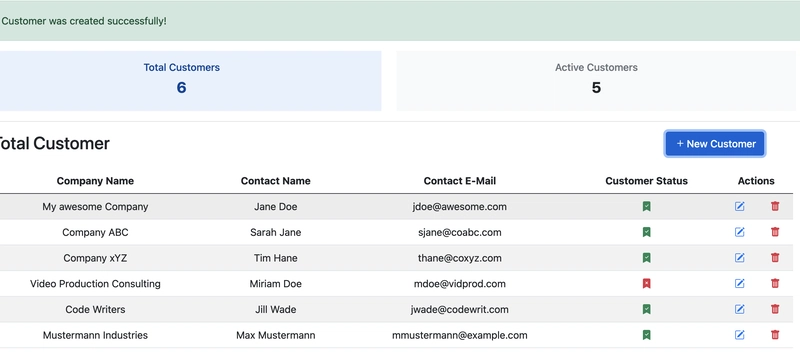
Task: Edit the Company xYZ customer
Action: pos(739,258)
